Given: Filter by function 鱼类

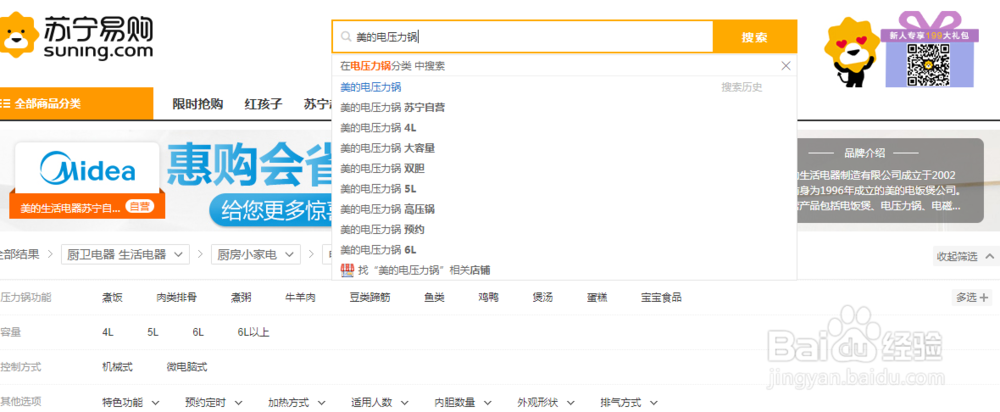Looking at the screenshot, I should pyautogui.click(x=434, y=297).
